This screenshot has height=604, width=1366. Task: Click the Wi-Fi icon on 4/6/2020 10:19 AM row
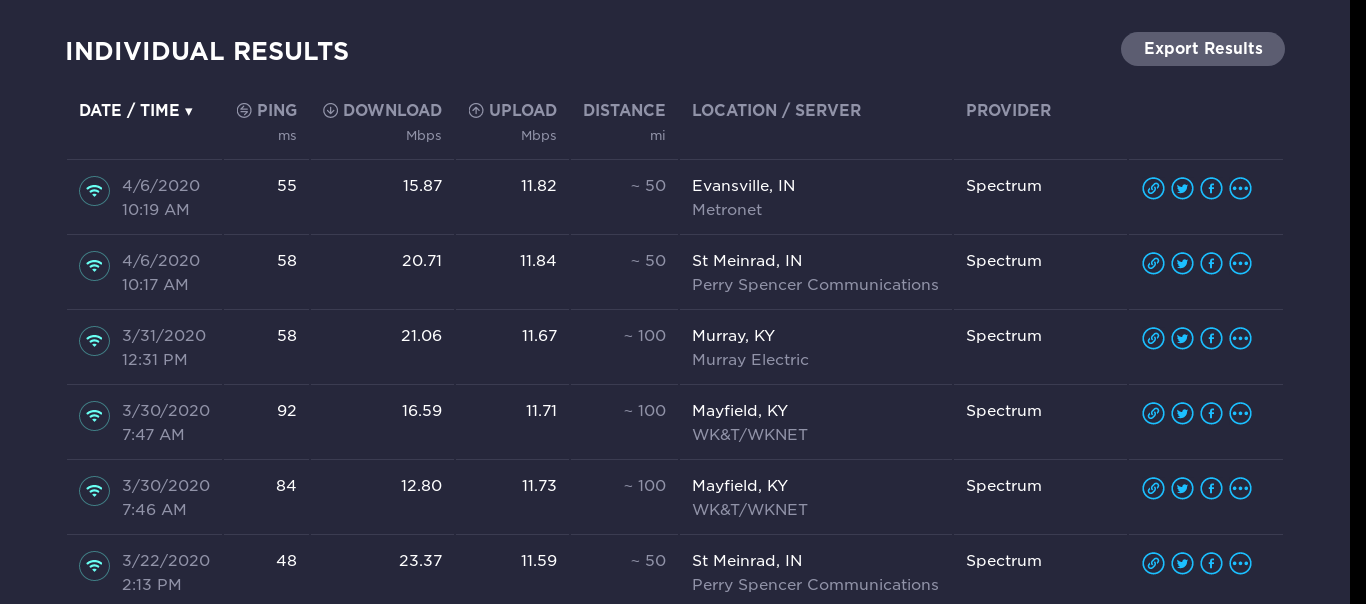(94, 190)
